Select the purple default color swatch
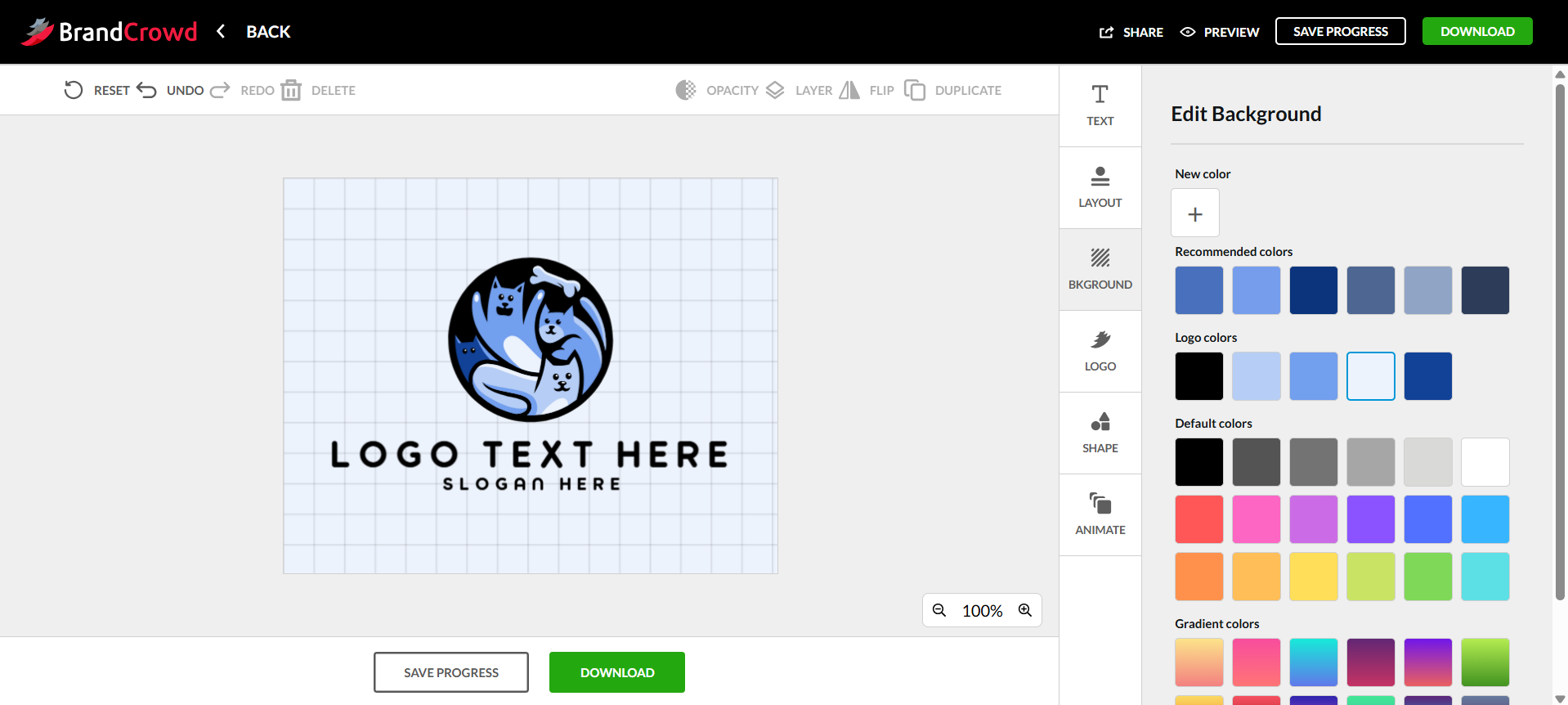The height and width of the screenshot is (705, 1568). pos(1371,519)
